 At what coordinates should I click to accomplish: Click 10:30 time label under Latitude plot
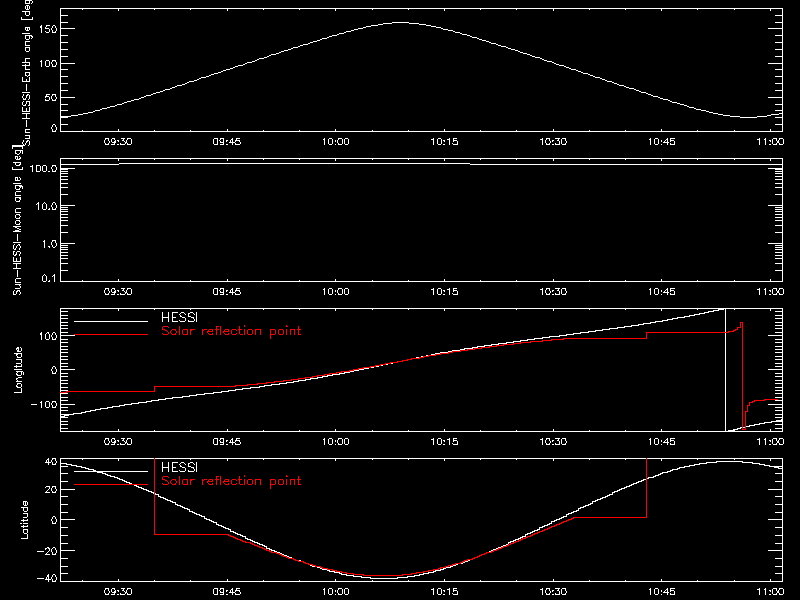pos(553,591)
